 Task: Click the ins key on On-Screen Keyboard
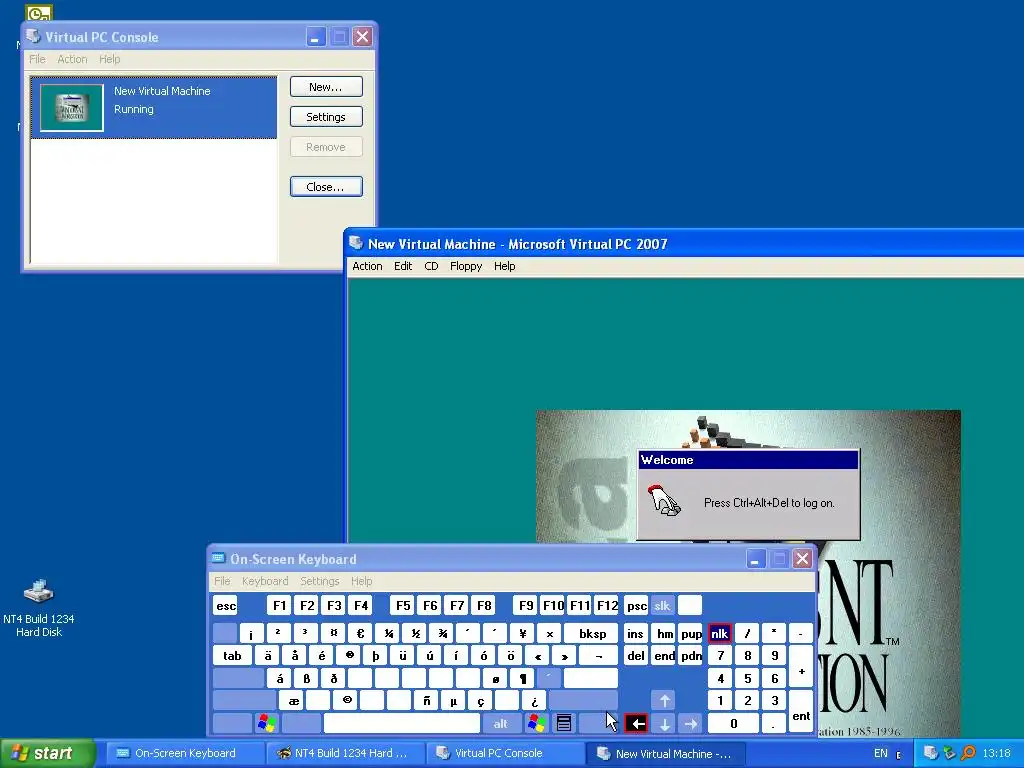tap(636, 633)
